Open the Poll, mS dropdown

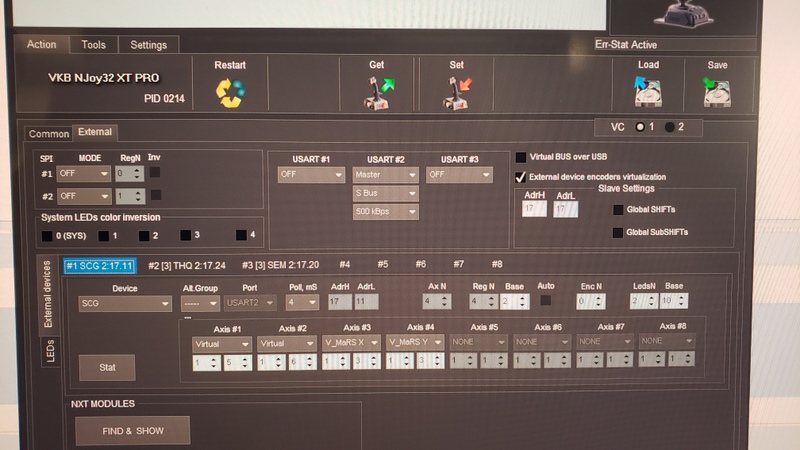point(302,303)
